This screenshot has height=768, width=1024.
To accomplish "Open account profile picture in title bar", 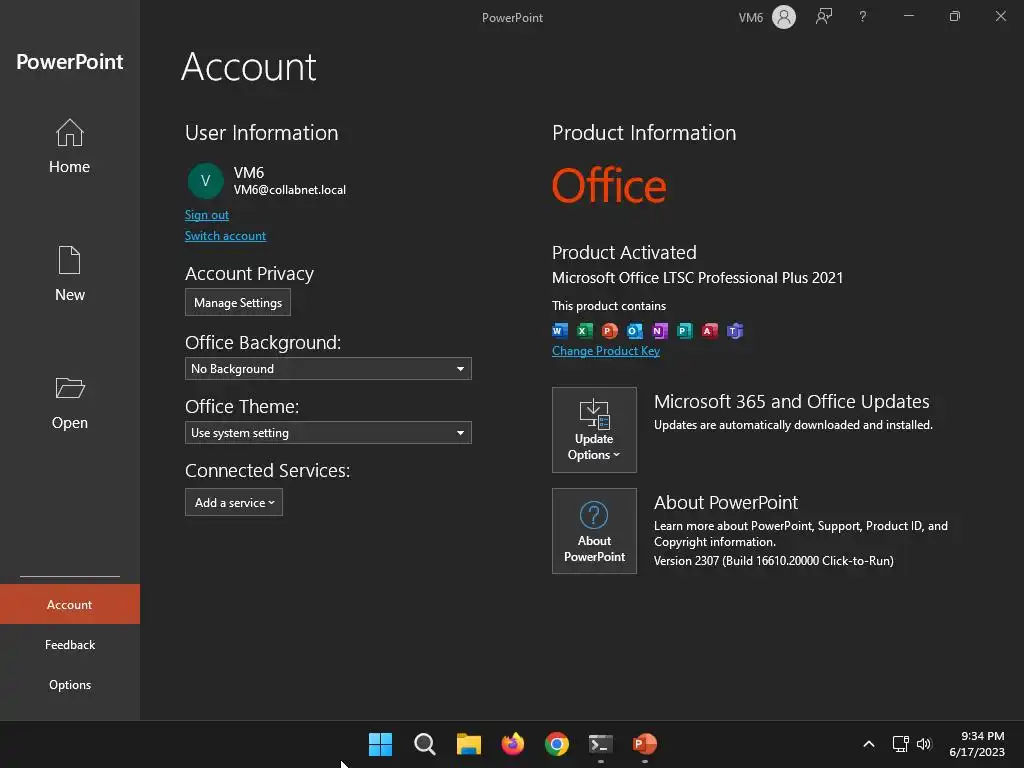I will coord(784,17).
